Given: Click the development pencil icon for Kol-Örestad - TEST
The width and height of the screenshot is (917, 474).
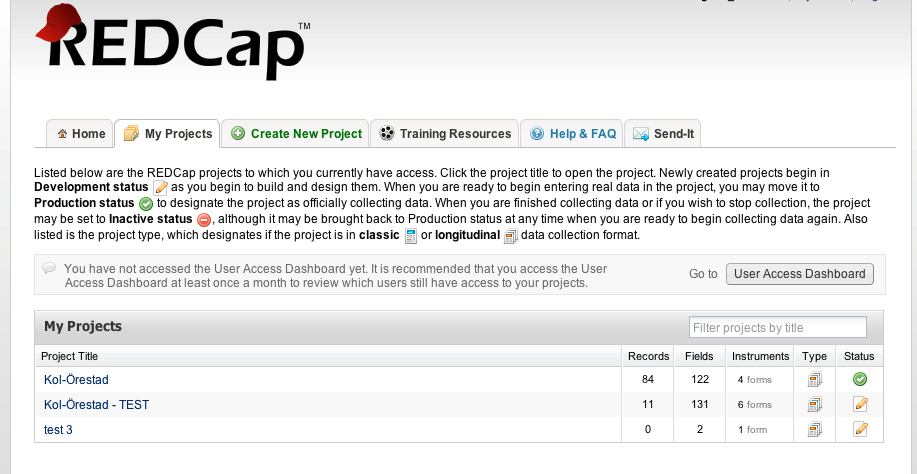Looking at the screenshot, I should click(x=860, y=404).
